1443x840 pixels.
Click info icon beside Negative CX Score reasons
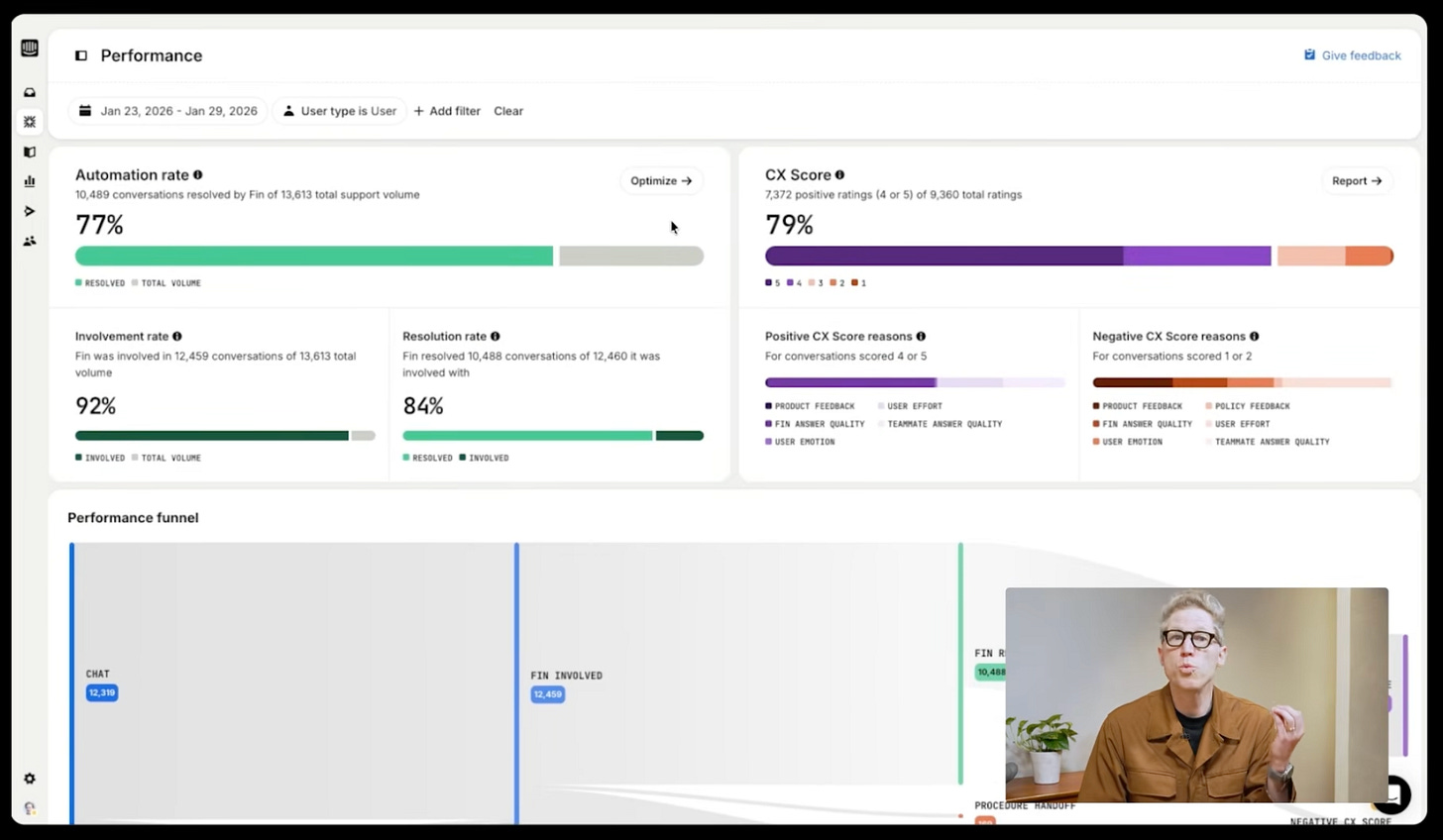coord(1254,337)
